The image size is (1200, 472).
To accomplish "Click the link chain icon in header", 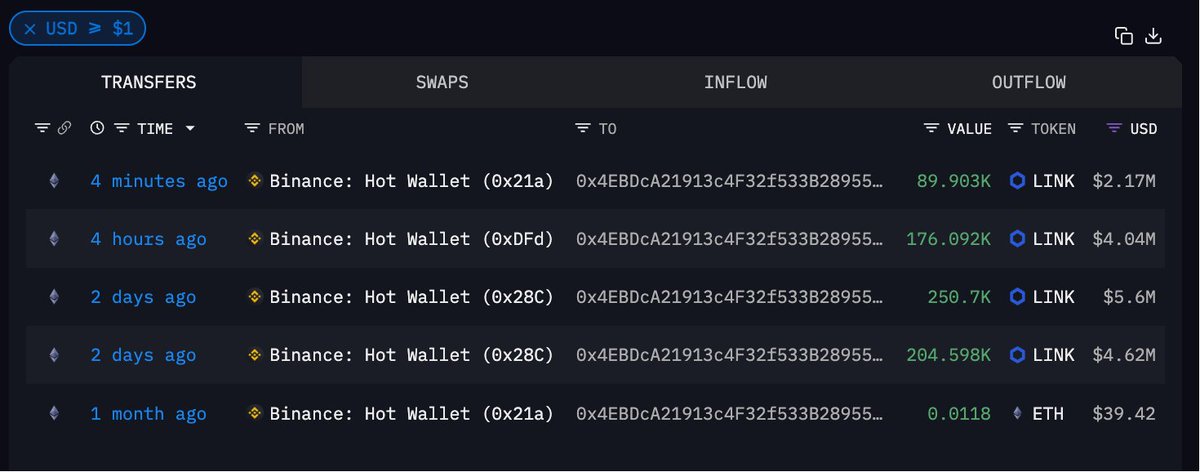I will [64, 128].
